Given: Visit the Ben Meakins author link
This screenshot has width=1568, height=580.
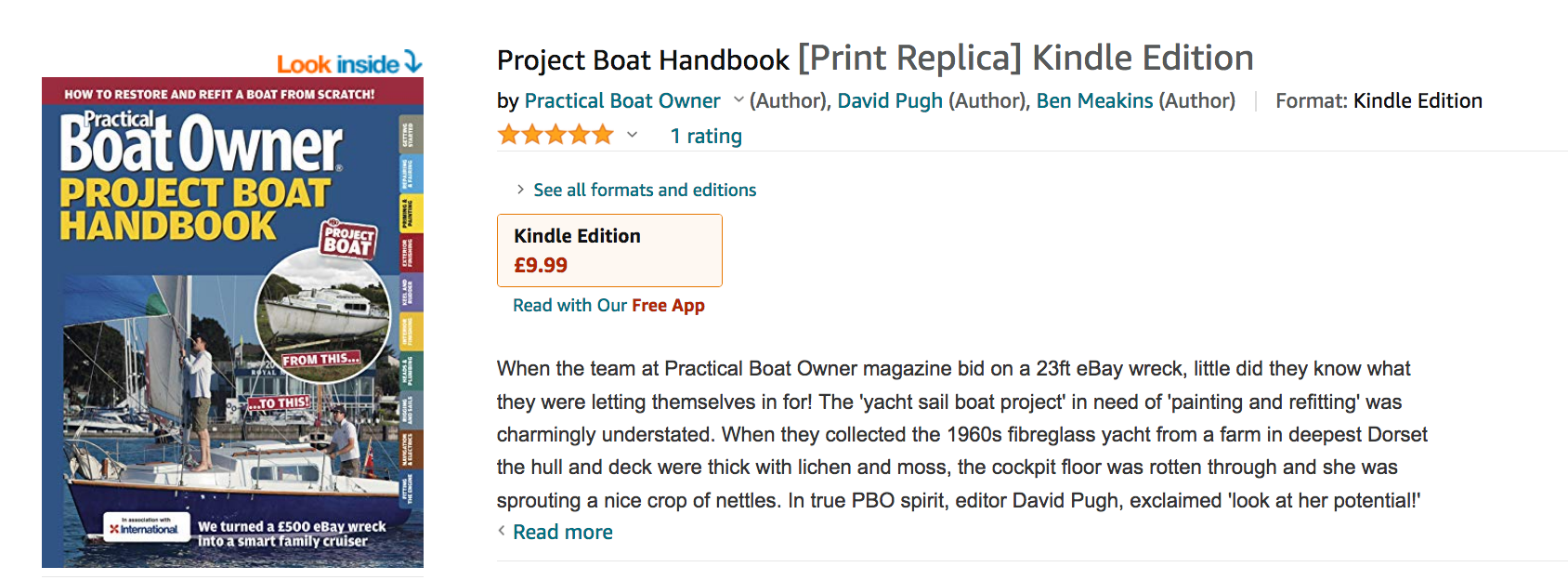Looking at the screenshot, I should coord(1094,100).
